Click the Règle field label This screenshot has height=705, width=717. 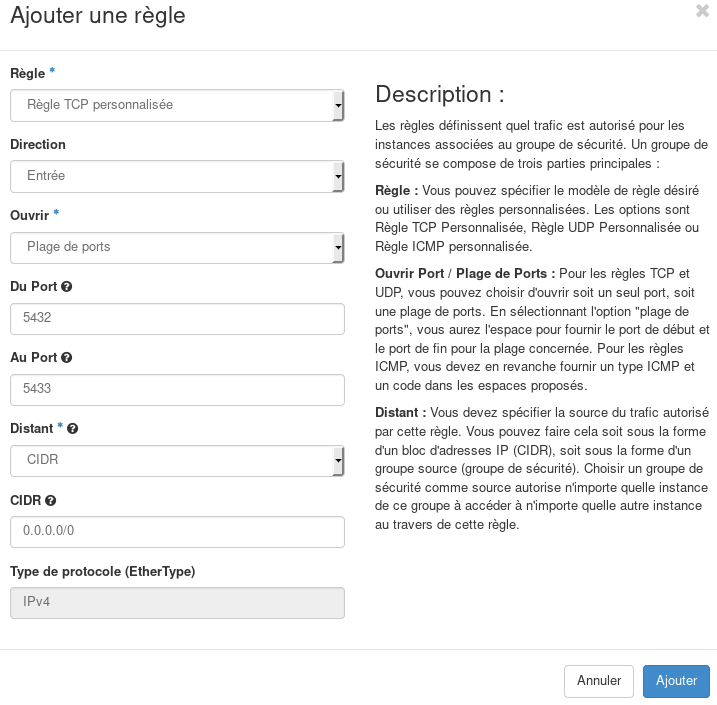pyautogui.click(x=28, y=73)
